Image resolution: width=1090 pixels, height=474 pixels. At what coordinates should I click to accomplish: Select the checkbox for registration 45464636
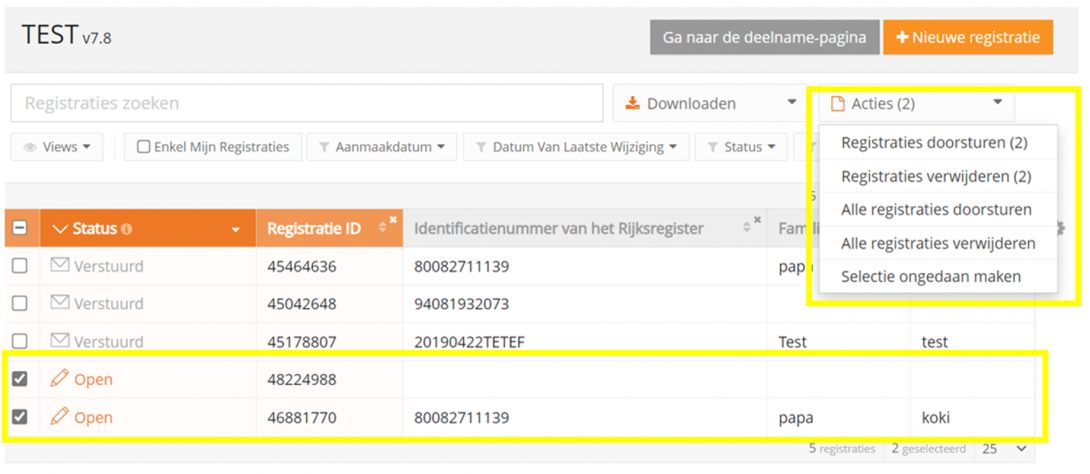tap(19, 266)
